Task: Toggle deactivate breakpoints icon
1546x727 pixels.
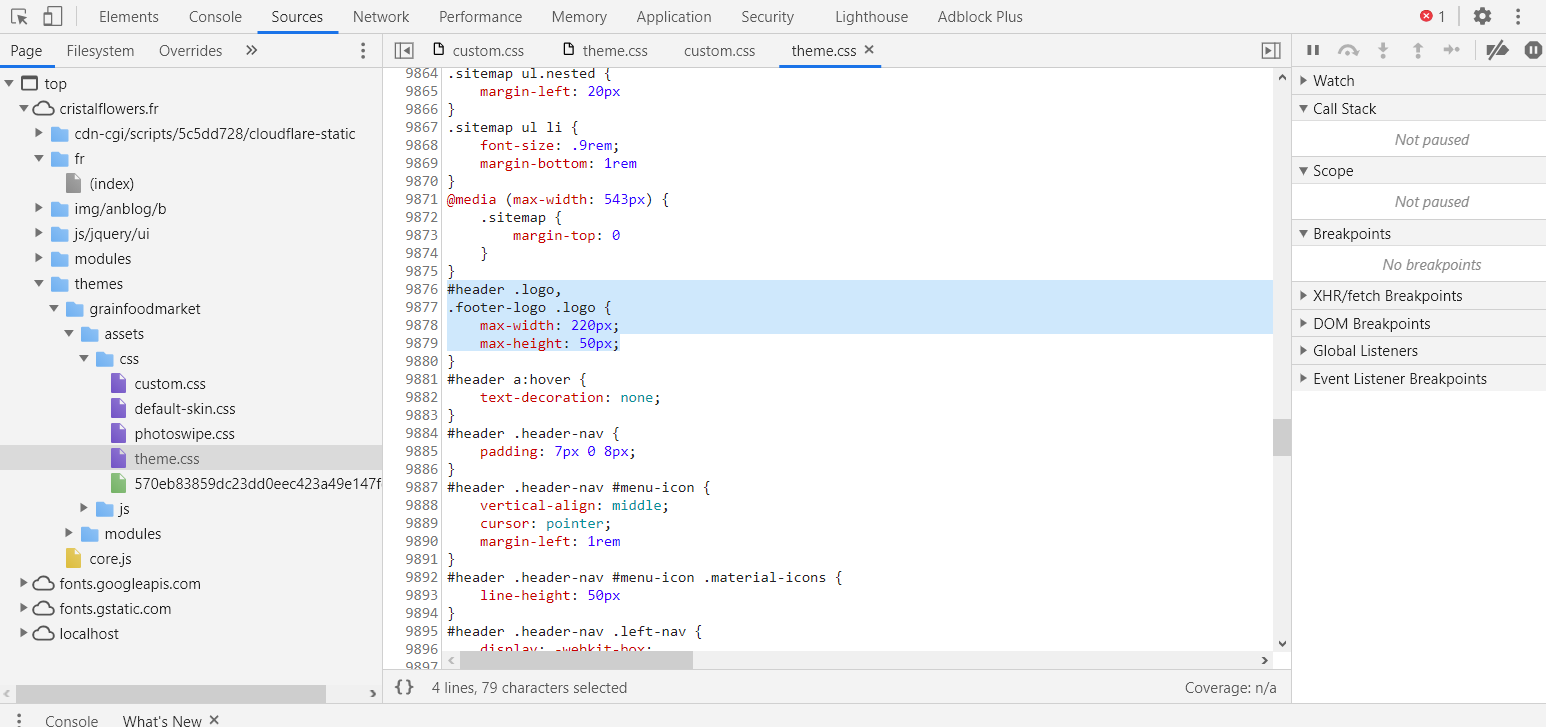Action: coord(1497,50)
